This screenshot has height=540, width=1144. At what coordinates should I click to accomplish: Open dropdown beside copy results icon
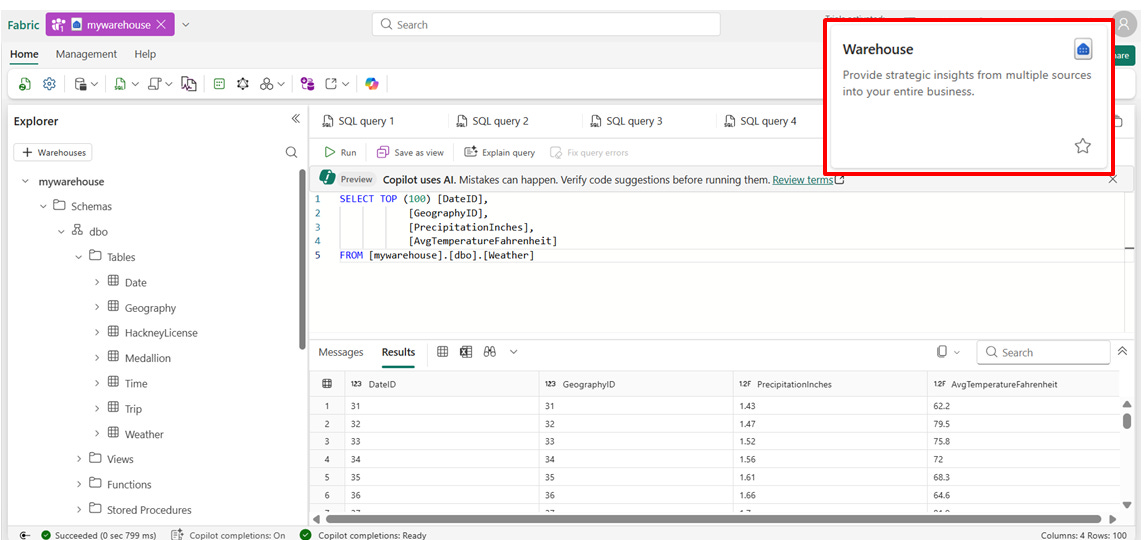(x=956, y=352)
